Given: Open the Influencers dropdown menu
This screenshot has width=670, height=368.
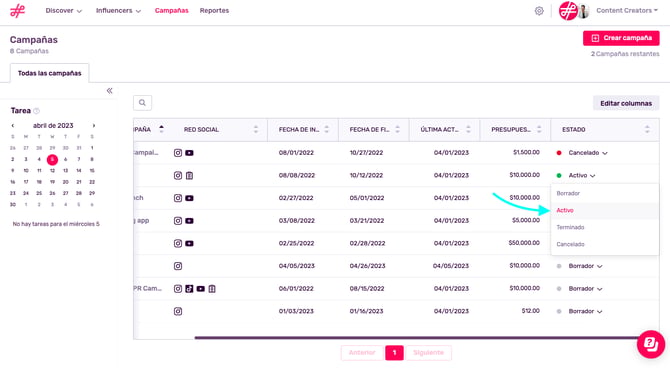Looking at the screenshot, I should (x=118, y=11).
